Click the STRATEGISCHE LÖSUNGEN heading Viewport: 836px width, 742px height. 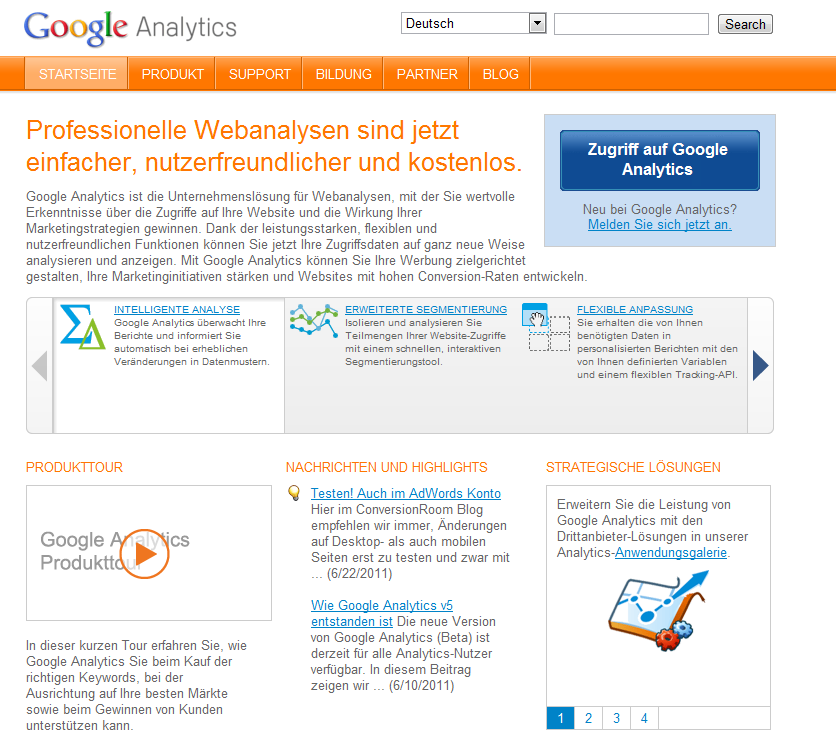coord(633,467)
